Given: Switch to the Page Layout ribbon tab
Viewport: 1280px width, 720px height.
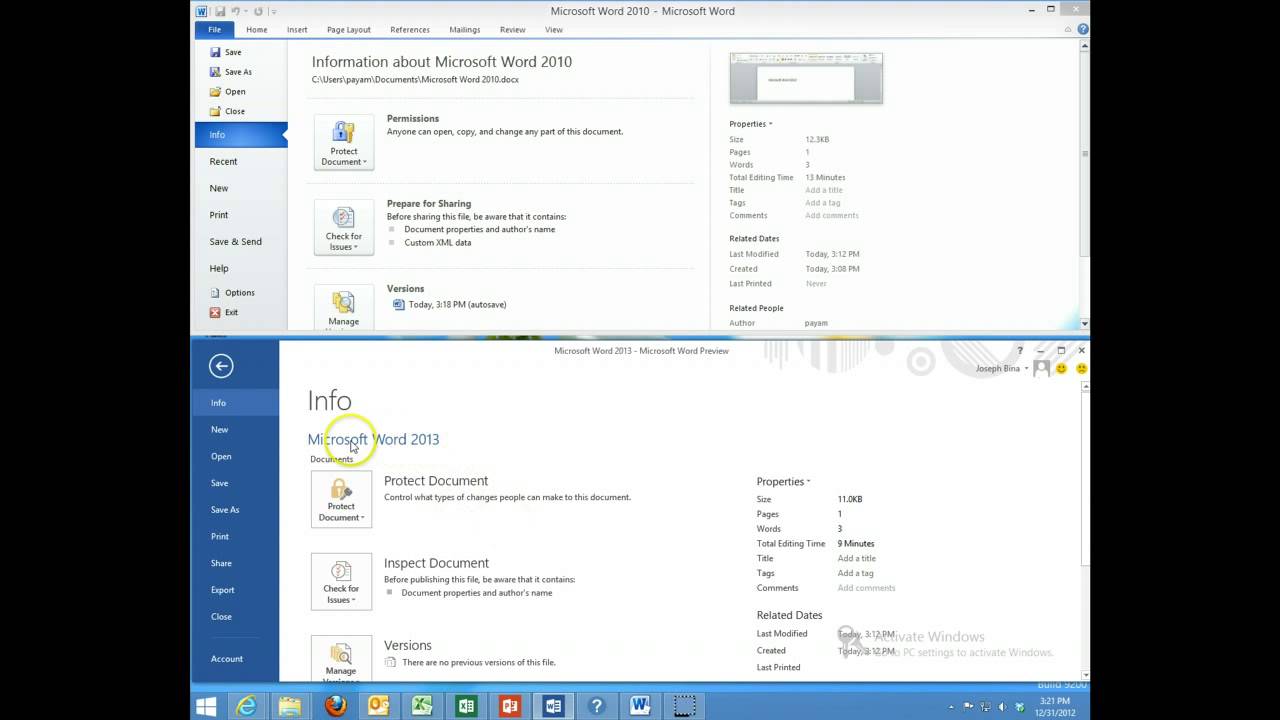Looking at the screenshot, I should point(348,30).
